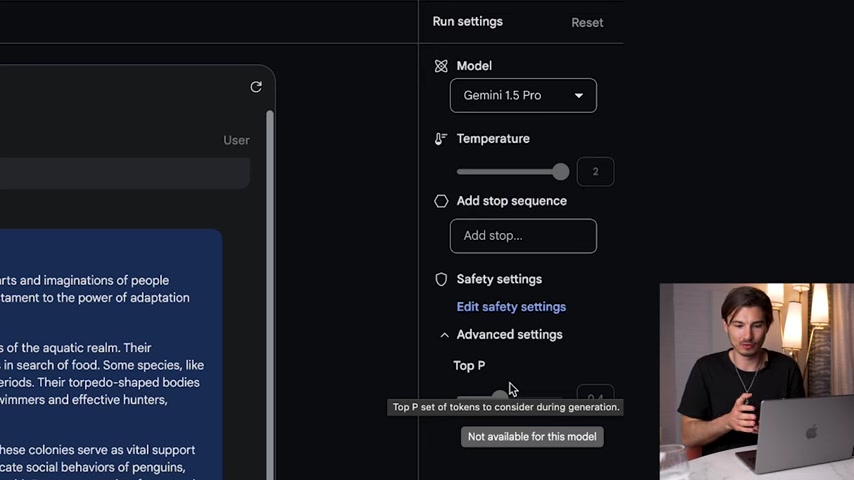Screen dimensions: 854x480
Task: Click the Temperature value box showing 2
Action: pos(595,172)
